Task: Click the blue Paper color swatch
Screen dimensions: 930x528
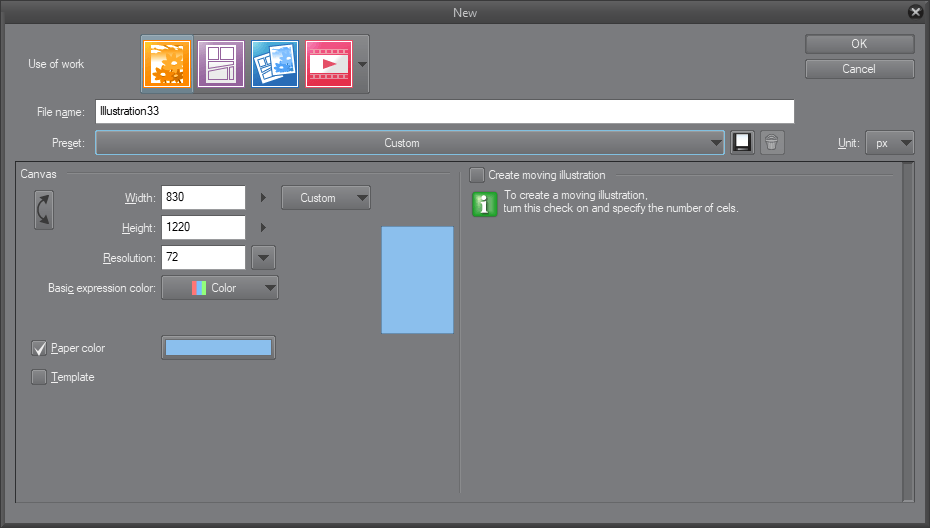Action: click(x=218, y=348)
